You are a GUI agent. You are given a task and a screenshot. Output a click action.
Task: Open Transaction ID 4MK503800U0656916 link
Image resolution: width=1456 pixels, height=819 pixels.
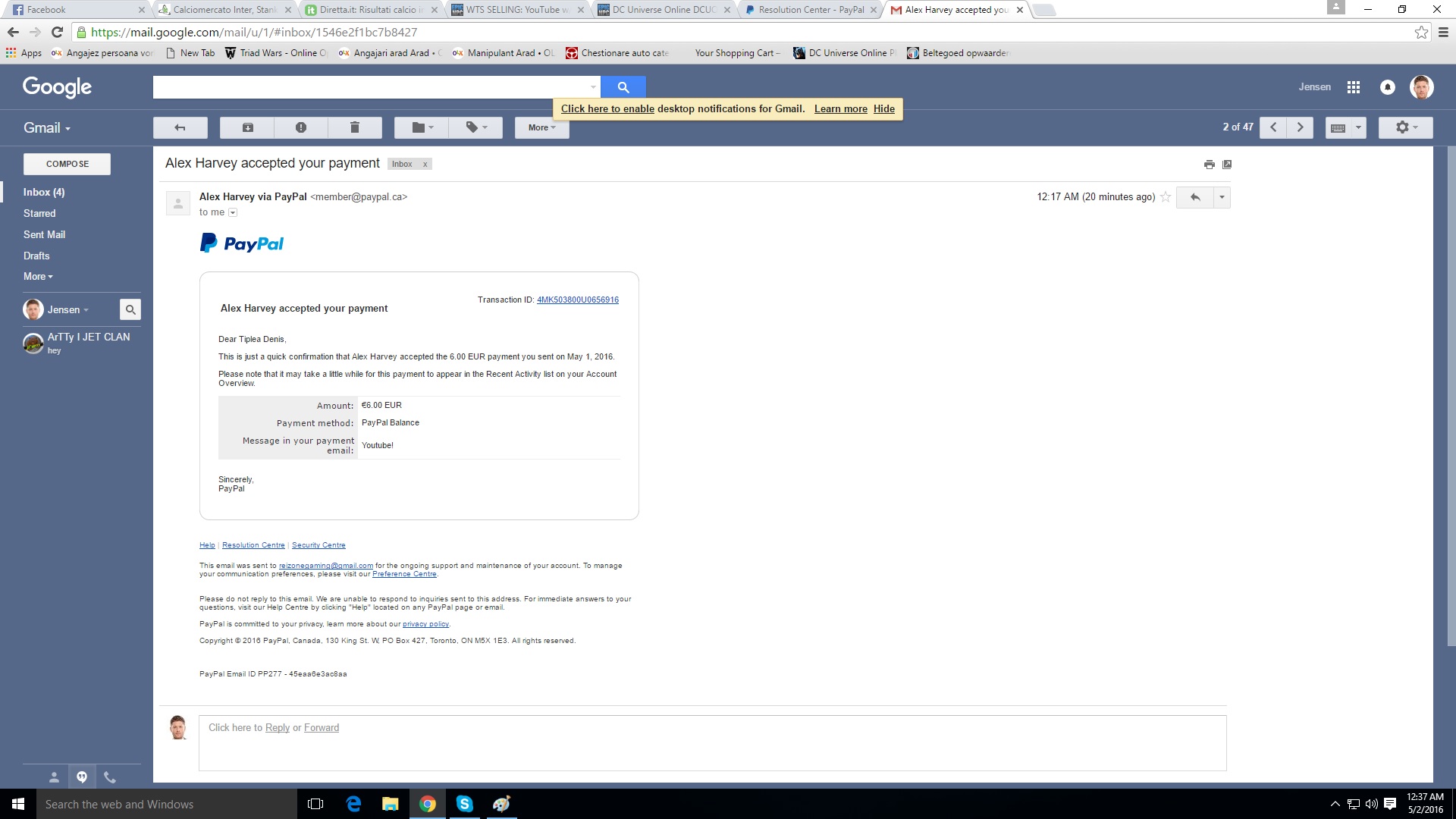578,300
